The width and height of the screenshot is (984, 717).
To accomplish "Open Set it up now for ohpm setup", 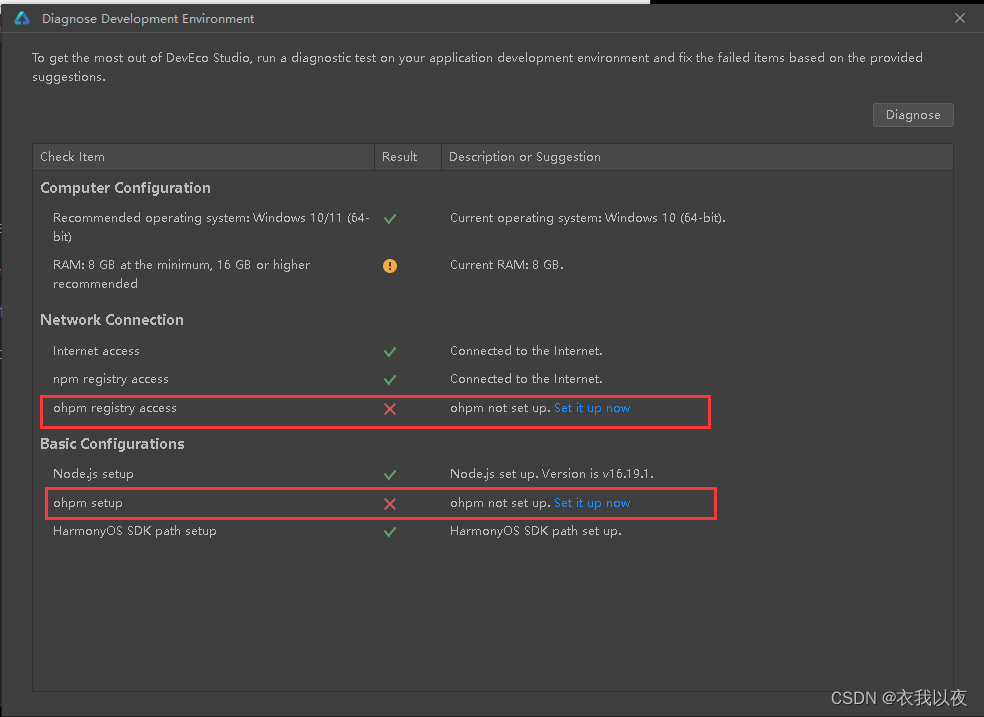I will 592,503.
